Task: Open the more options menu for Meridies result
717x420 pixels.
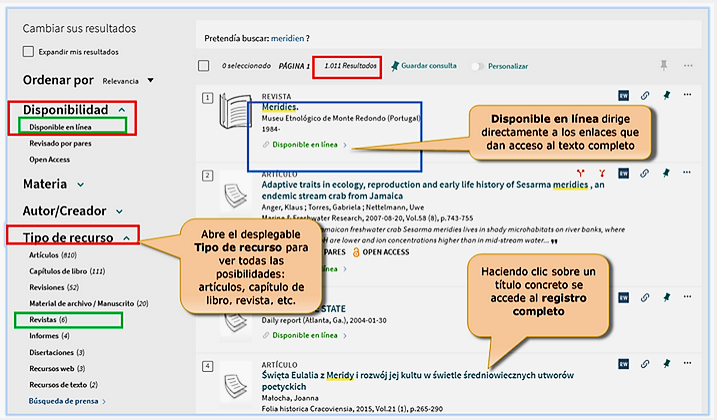Action: 687,95
